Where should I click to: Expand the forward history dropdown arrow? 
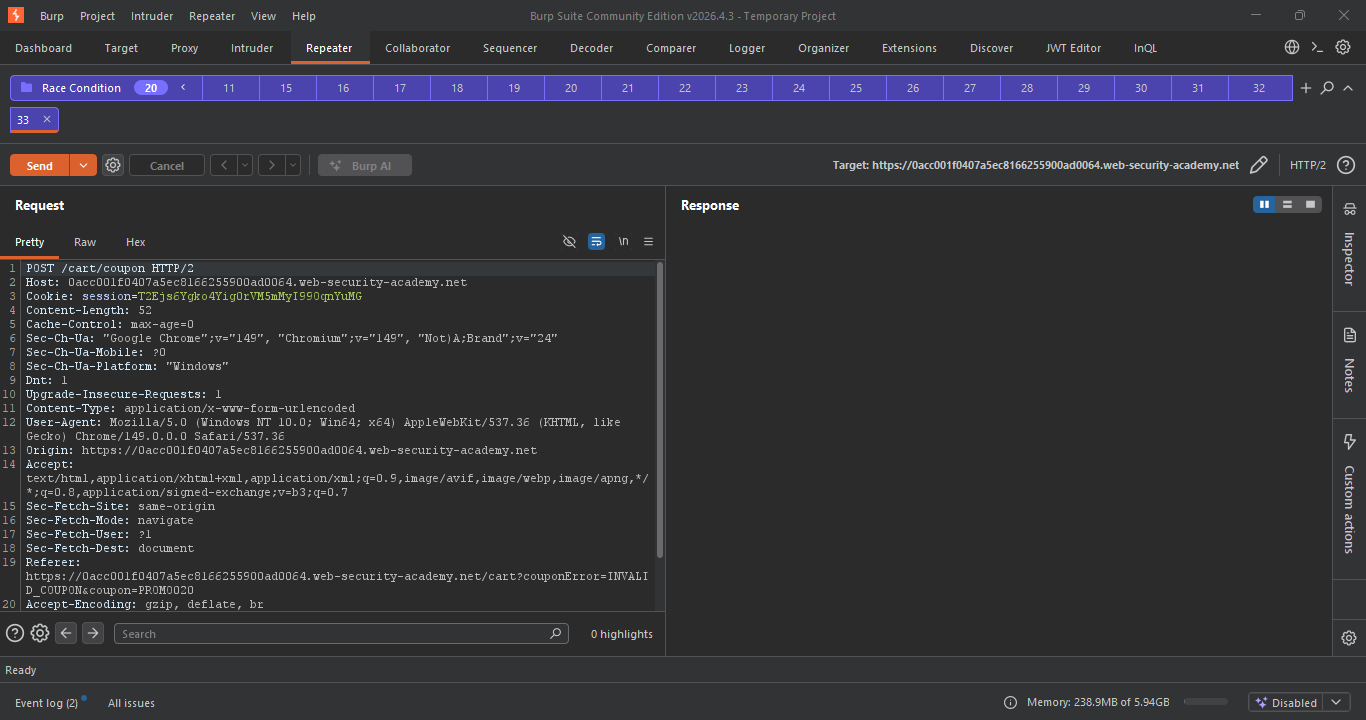click(x=293, y=165)
